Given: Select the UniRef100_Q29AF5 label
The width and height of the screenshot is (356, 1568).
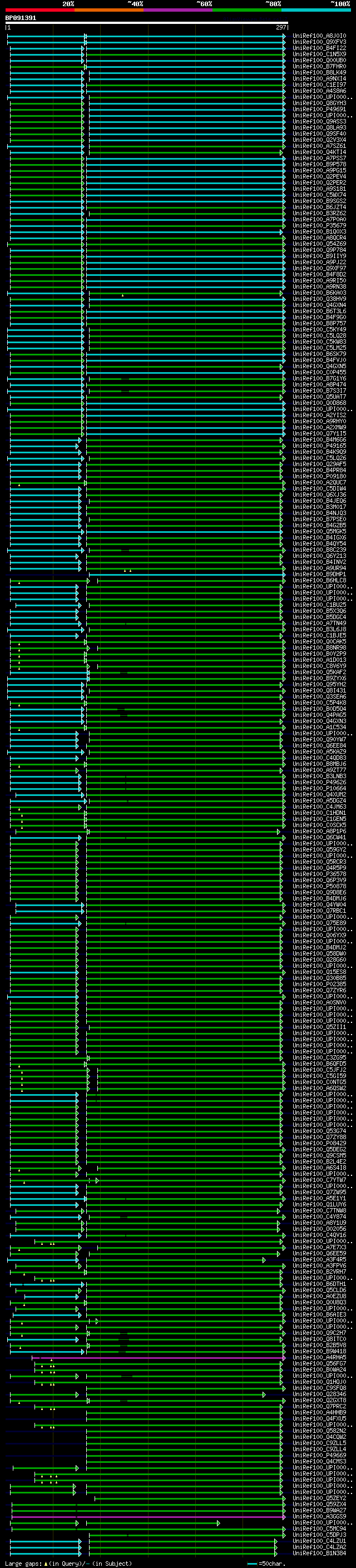Looking at the screenshot, I should 319,464.
